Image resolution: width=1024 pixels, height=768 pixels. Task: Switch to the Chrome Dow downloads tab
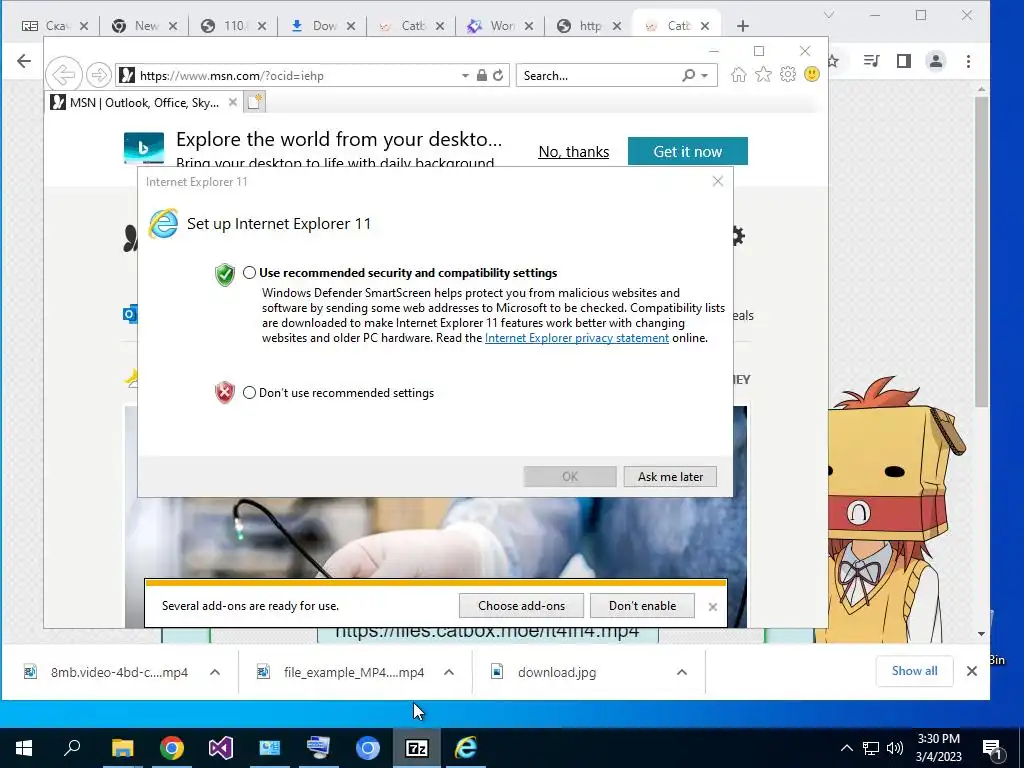[x=324, y=26]
